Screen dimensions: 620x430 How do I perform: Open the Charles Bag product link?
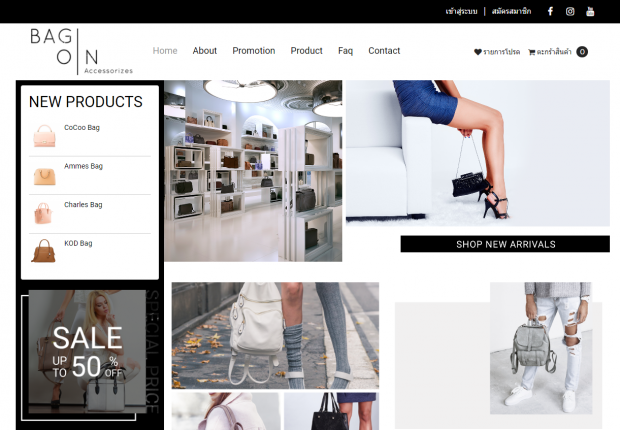click(83, 205)
